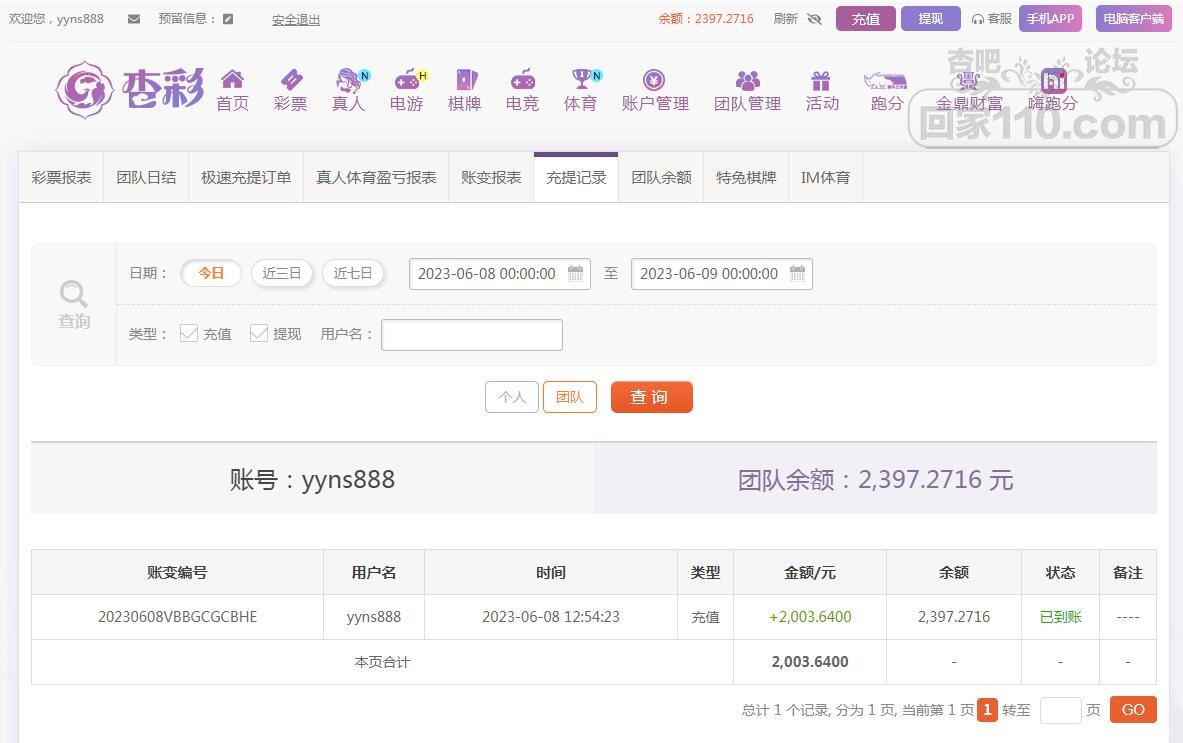The width and height of the screenshot is (1183, 743).
Task: Open the 电游 gamepad icon
Action: coord(406,81)
